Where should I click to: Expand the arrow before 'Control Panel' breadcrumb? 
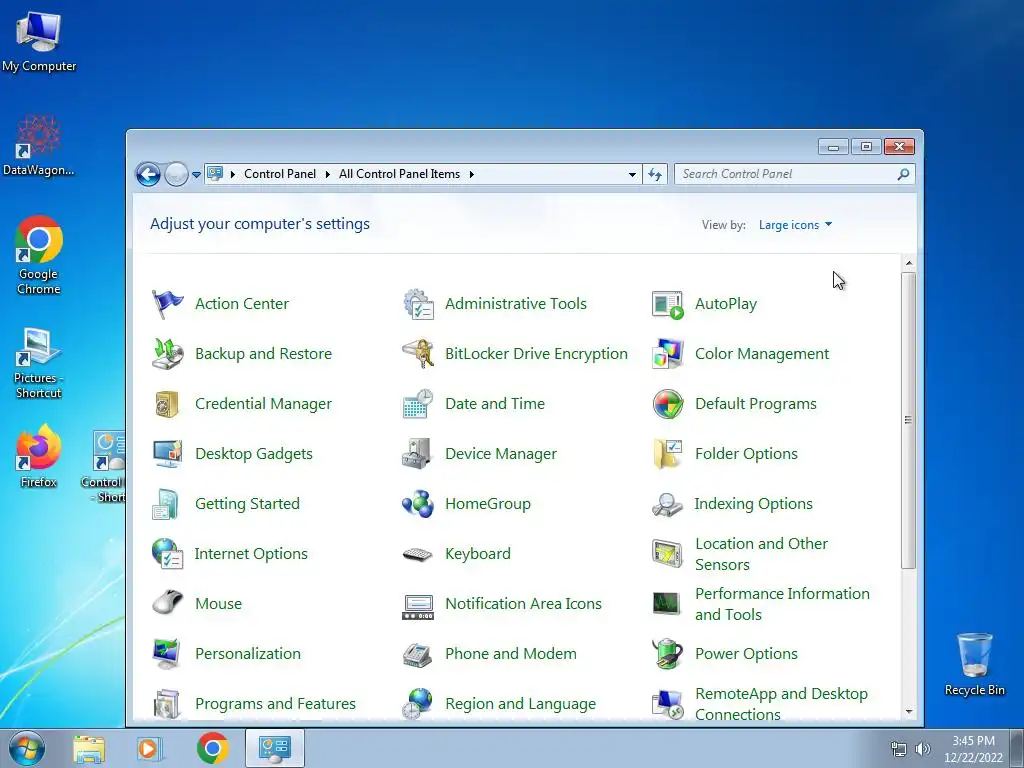pos(232,174)
